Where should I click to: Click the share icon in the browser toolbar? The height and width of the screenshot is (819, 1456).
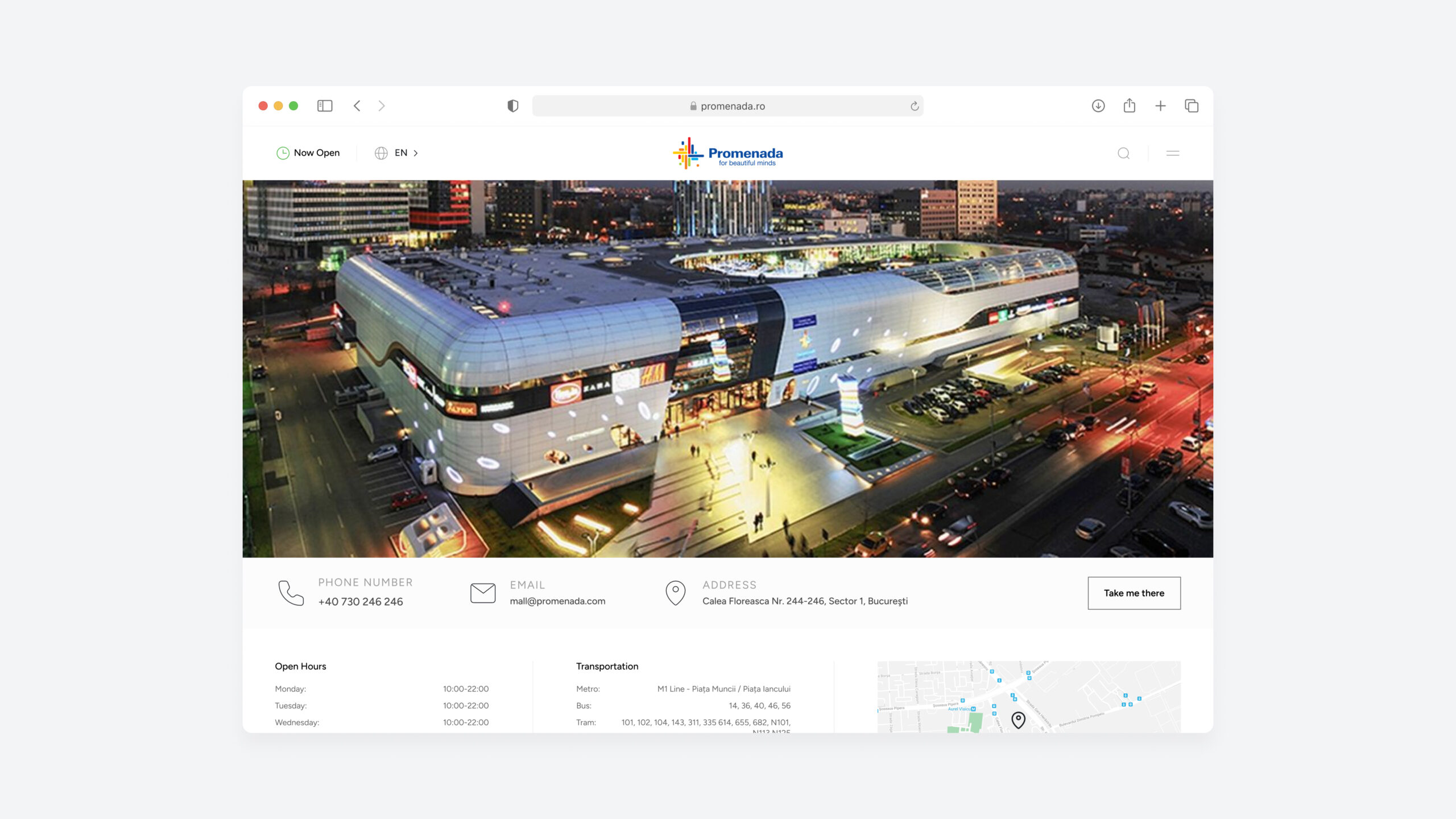[1129, 106]
